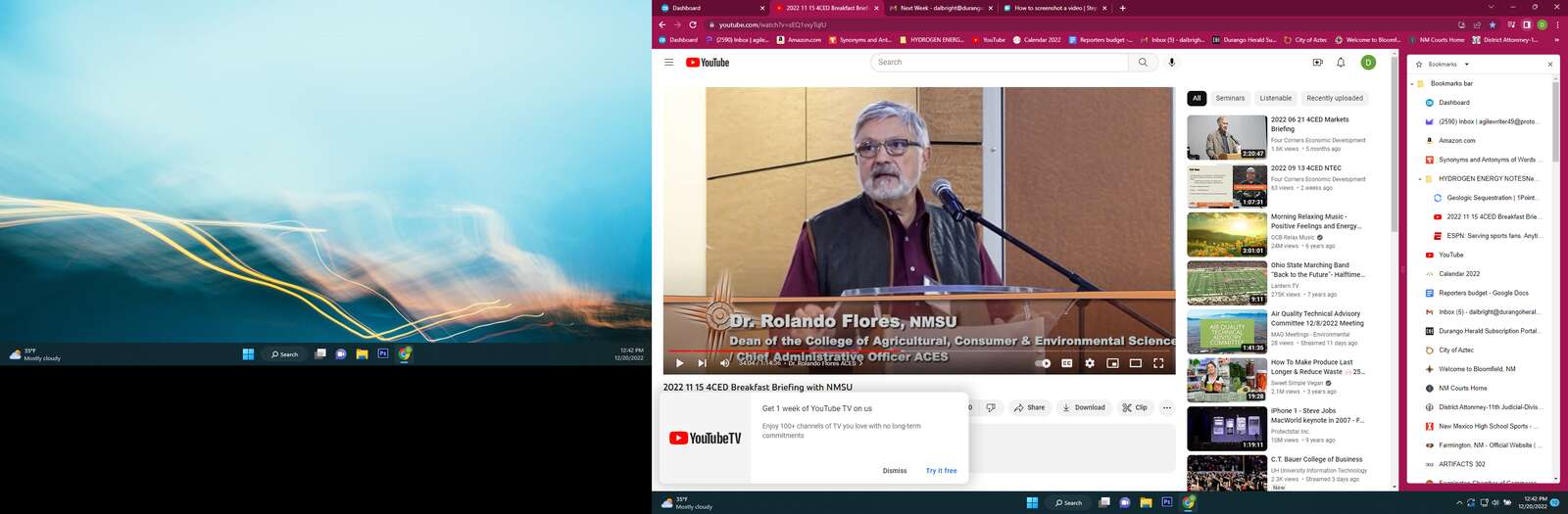Click the bookmark star in the address bar

click(x=1493, y=24)
